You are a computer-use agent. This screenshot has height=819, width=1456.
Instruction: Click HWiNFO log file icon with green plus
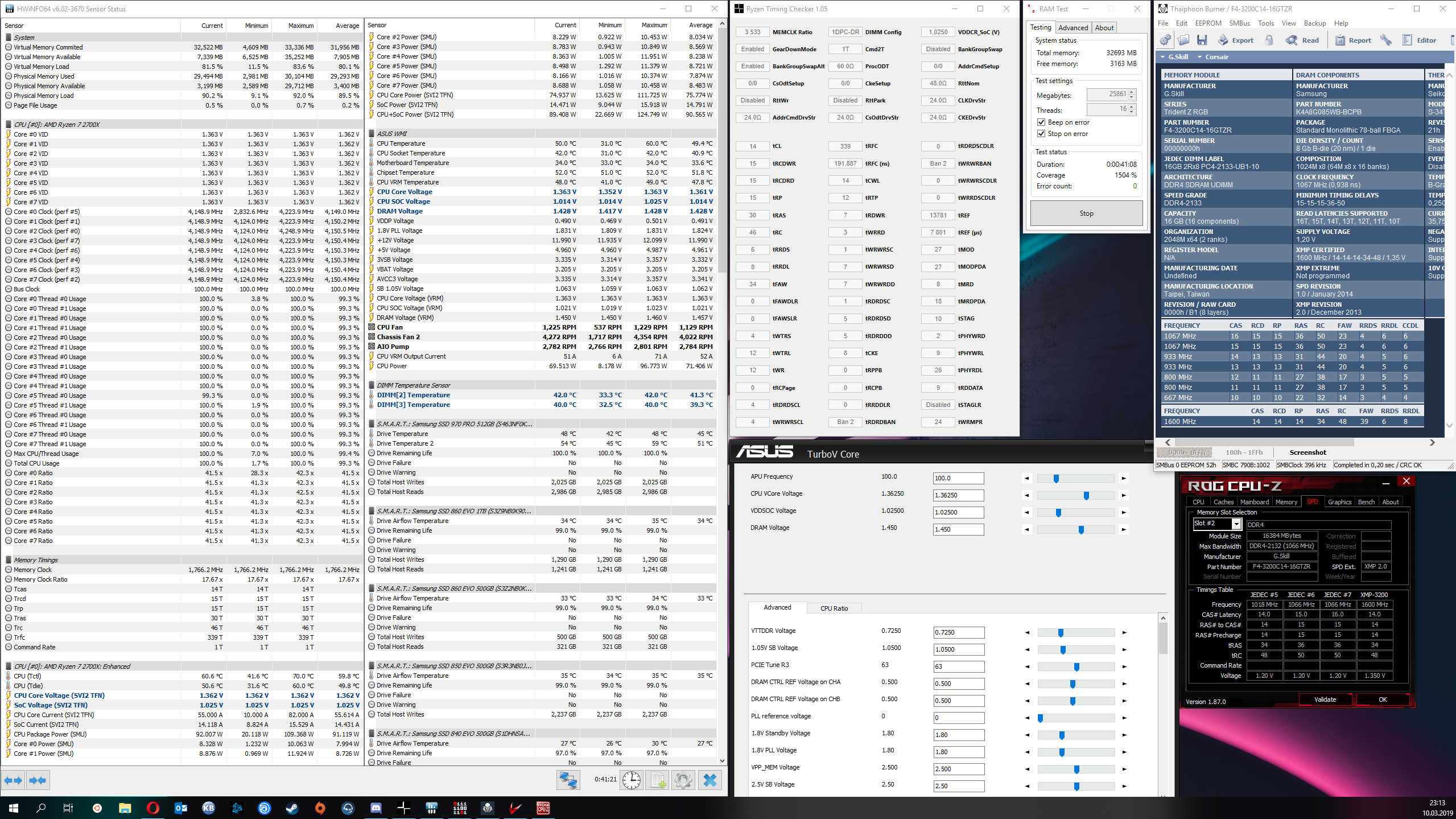click(657, 780)
